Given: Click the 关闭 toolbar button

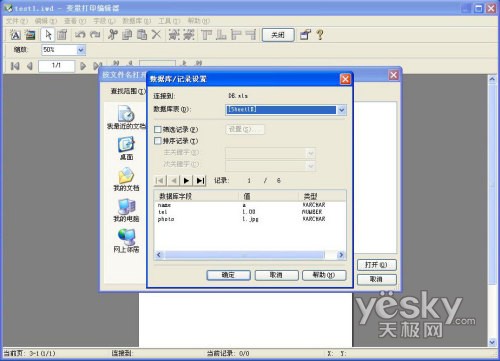Looking at the screenshot, I should click(278, 35).
